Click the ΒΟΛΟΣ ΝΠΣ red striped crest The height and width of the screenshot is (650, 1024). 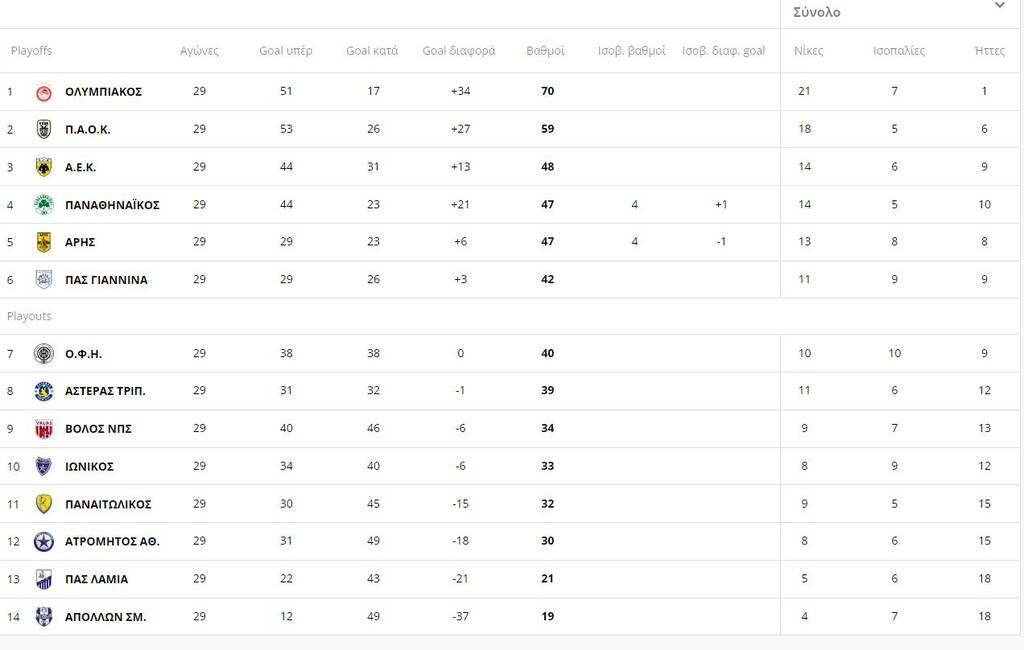click(x=44, y=429)
